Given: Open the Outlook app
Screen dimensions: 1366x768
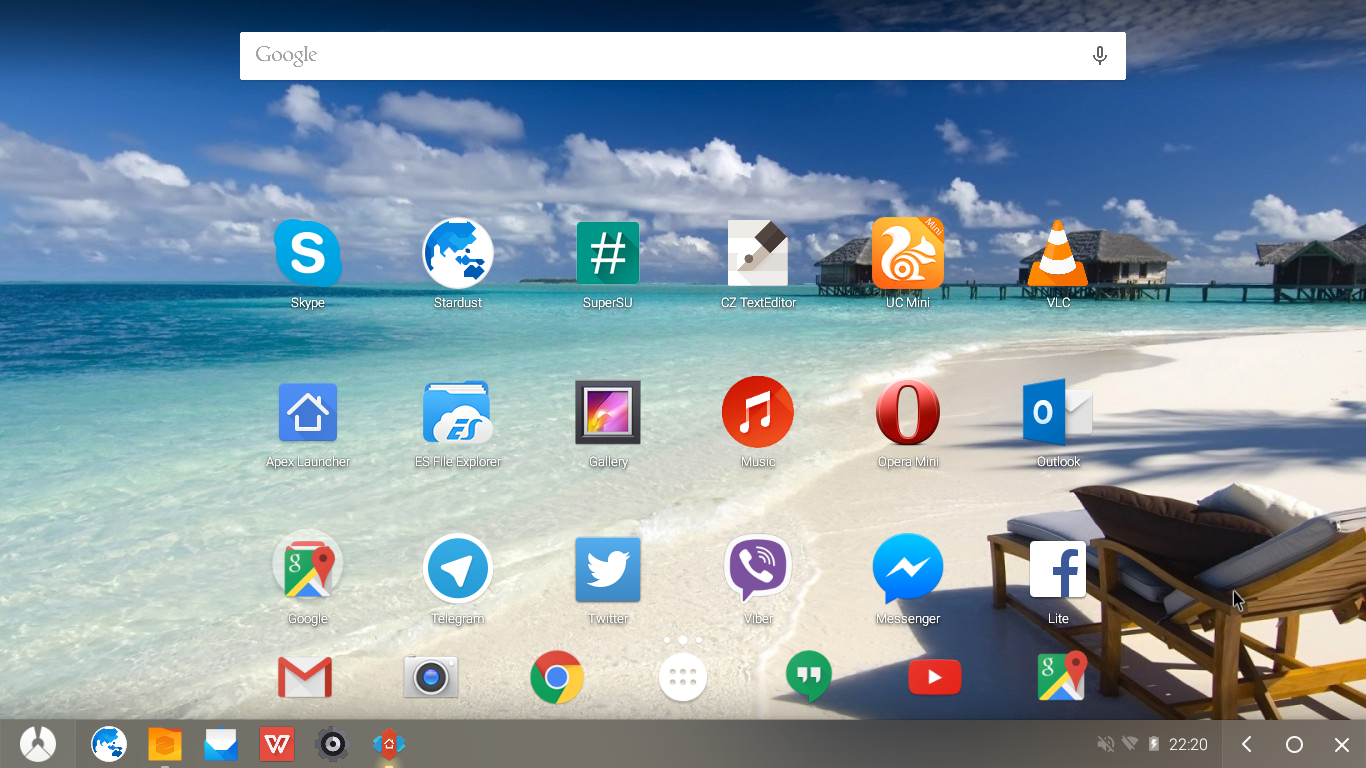Looking at the screenshot, I should pyautogui.click(x=1058, y=412).
